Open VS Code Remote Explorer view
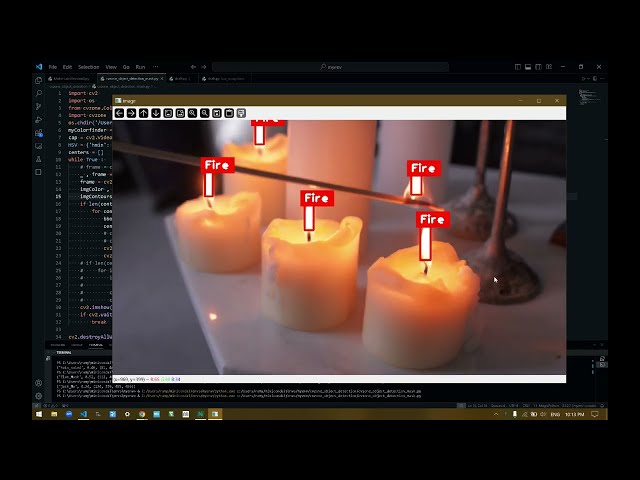 (39, 146)
